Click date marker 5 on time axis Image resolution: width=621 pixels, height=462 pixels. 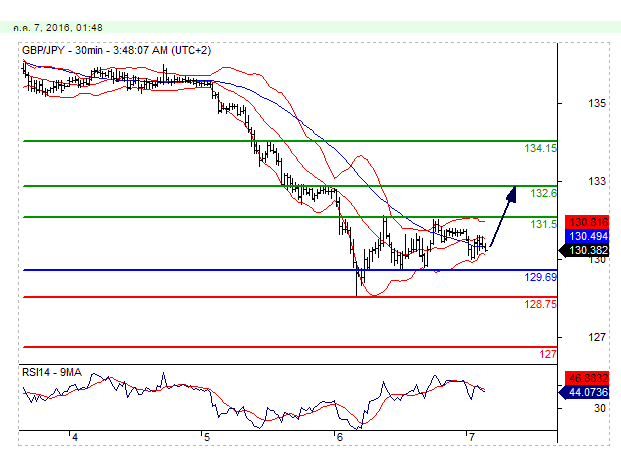point(207,437)
